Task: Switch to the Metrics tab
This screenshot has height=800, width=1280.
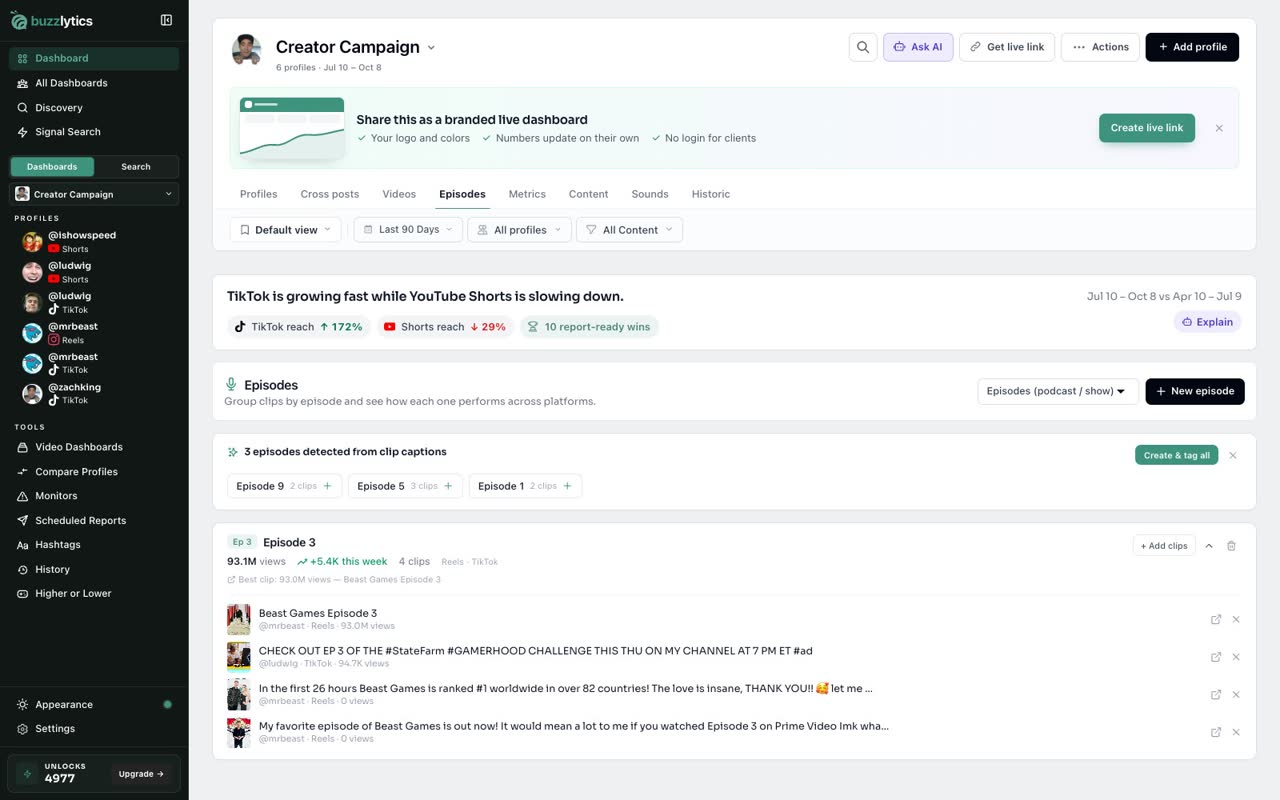Action: point(527,194)
